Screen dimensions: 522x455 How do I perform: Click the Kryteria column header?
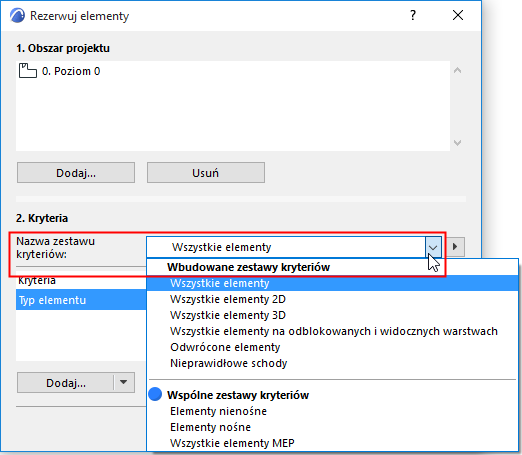coord(81,281)
